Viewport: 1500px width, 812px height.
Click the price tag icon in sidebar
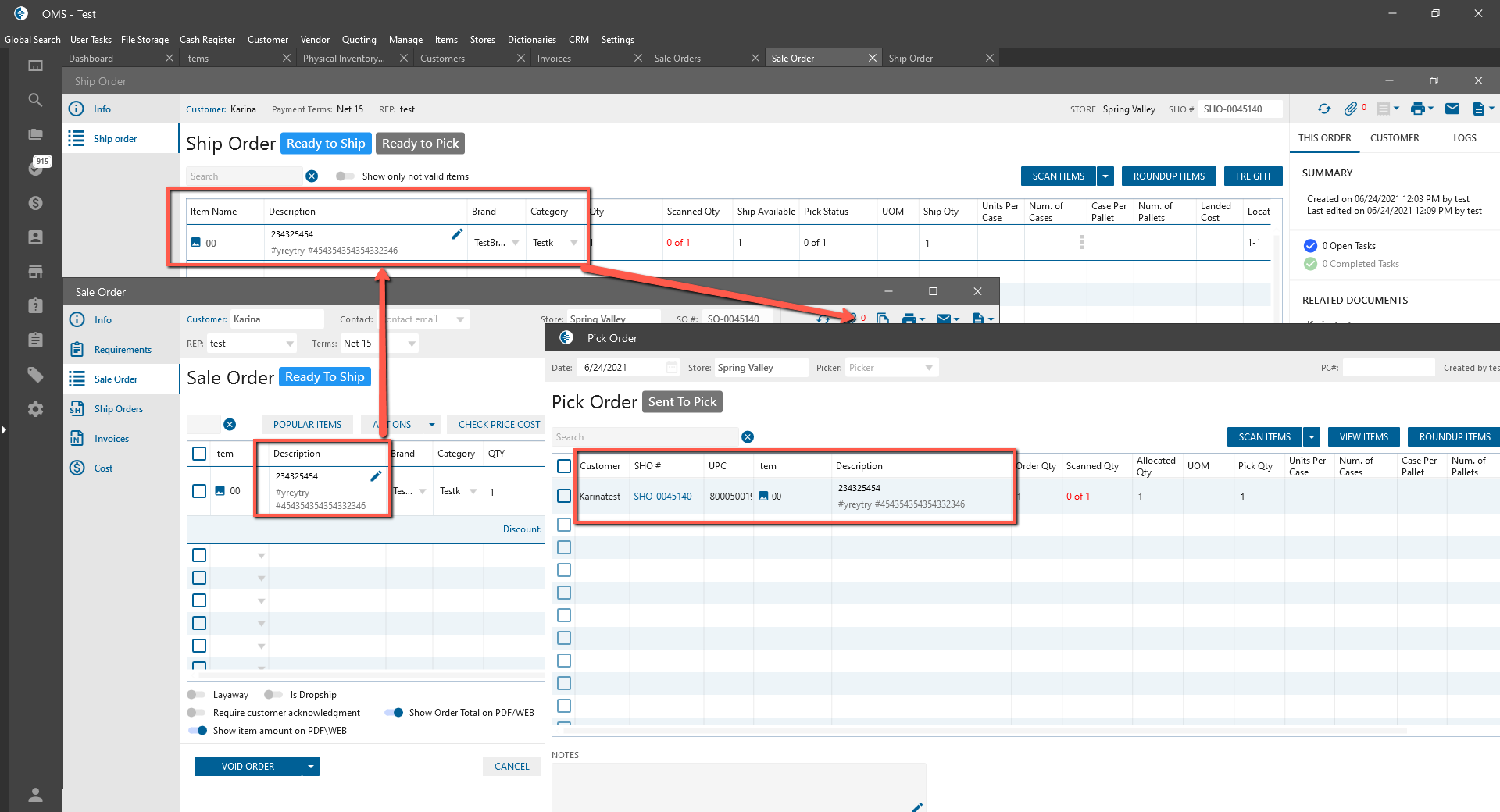pos(35,375)
